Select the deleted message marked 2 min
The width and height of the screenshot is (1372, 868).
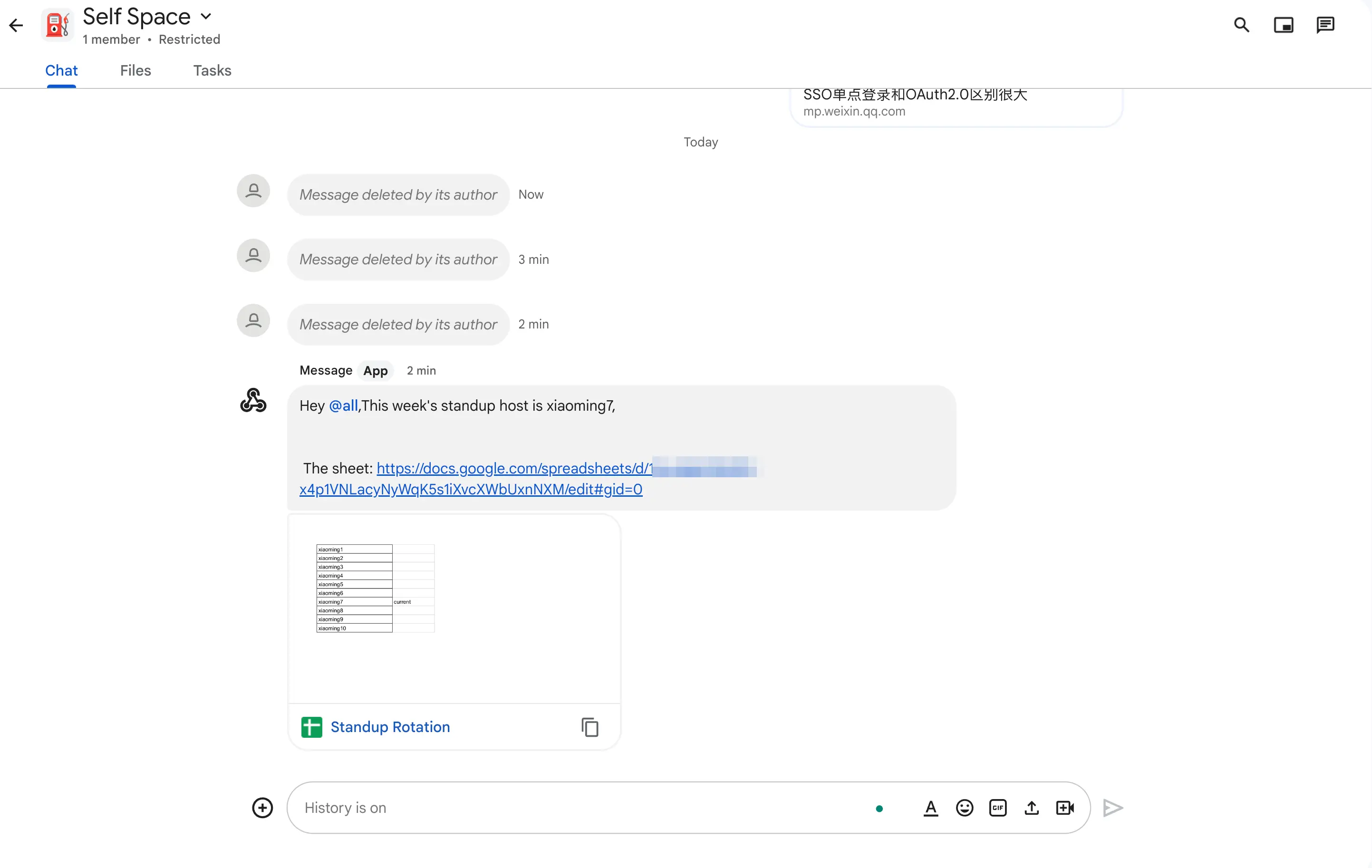click(398, 325)
